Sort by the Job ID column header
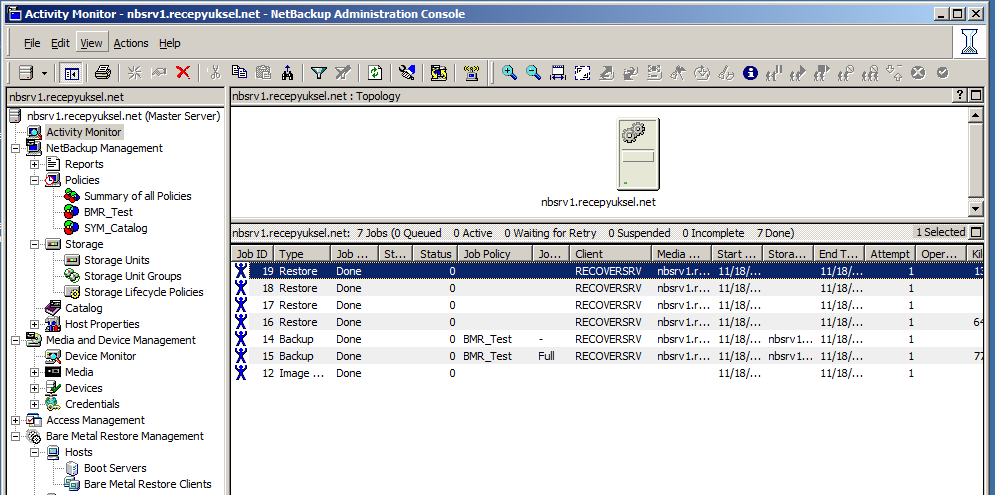This screenshot has width=995, height=495. pyautogui.click(x=253, y=254)
